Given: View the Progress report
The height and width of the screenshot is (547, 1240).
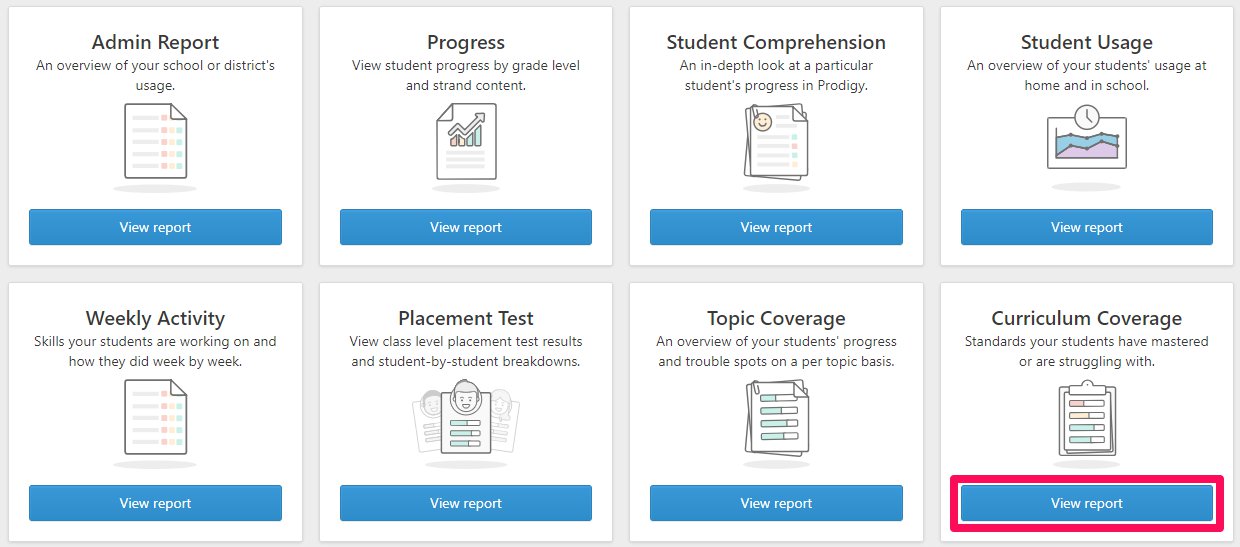Looking at the screenshot, I should 466,227.
